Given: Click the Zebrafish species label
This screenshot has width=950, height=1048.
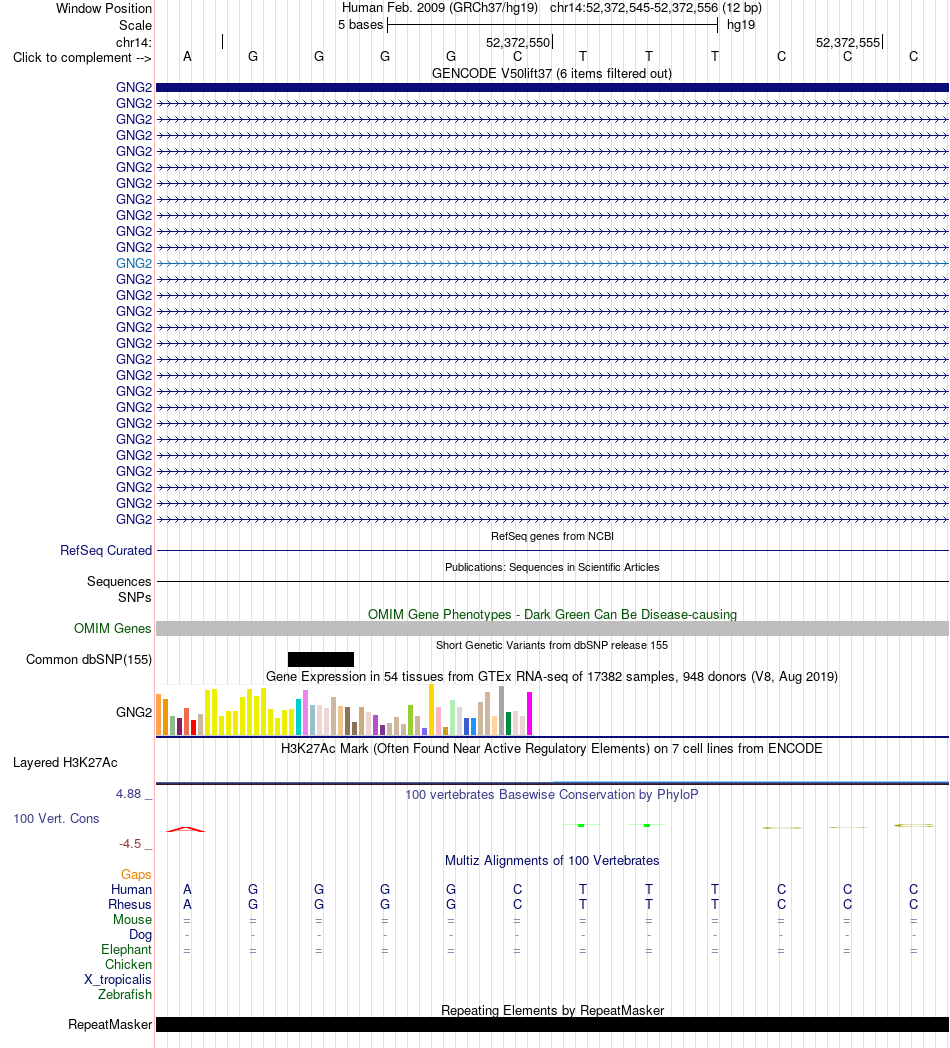Looking at the screenshot, I should click(x=125, y=995).
